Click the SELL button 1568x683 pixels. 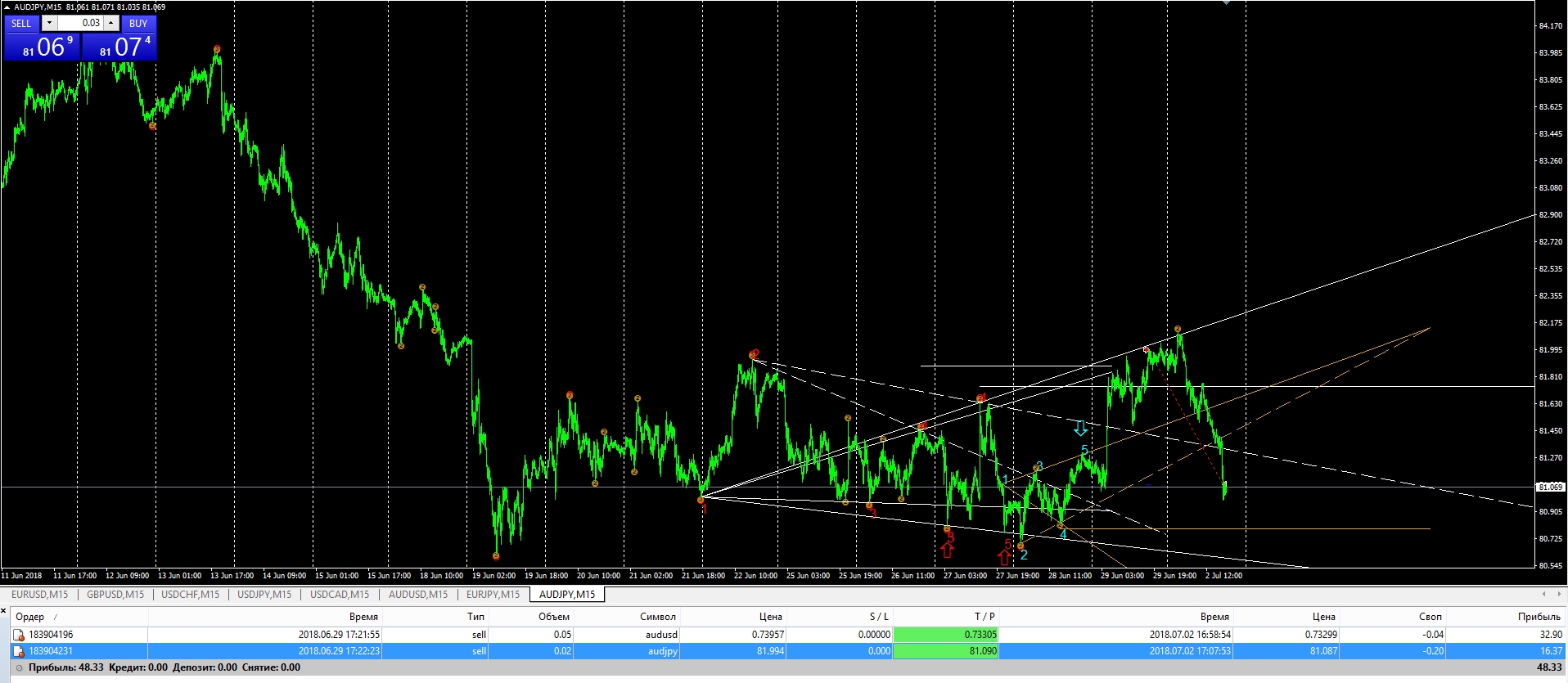21,23
